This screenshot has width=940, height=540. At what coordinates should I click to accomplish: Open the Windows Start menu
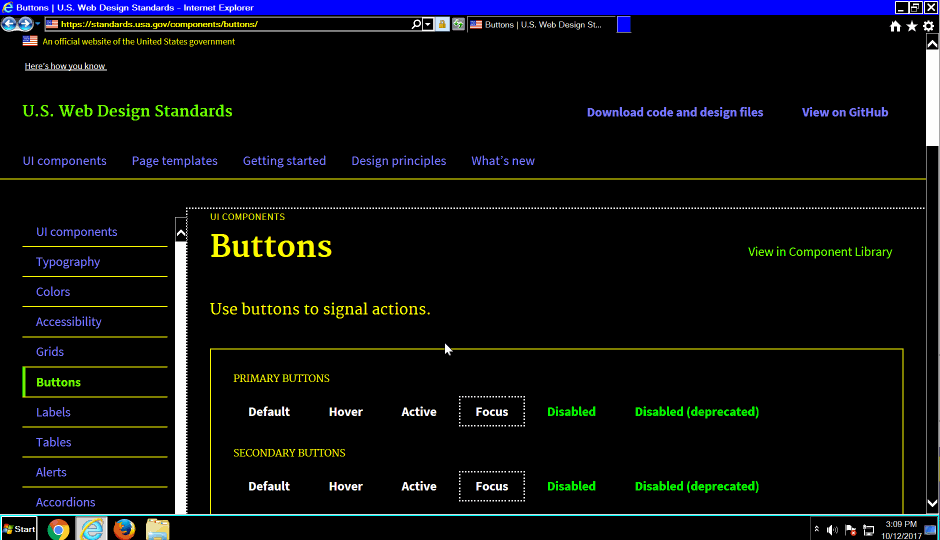pos(19,529)
